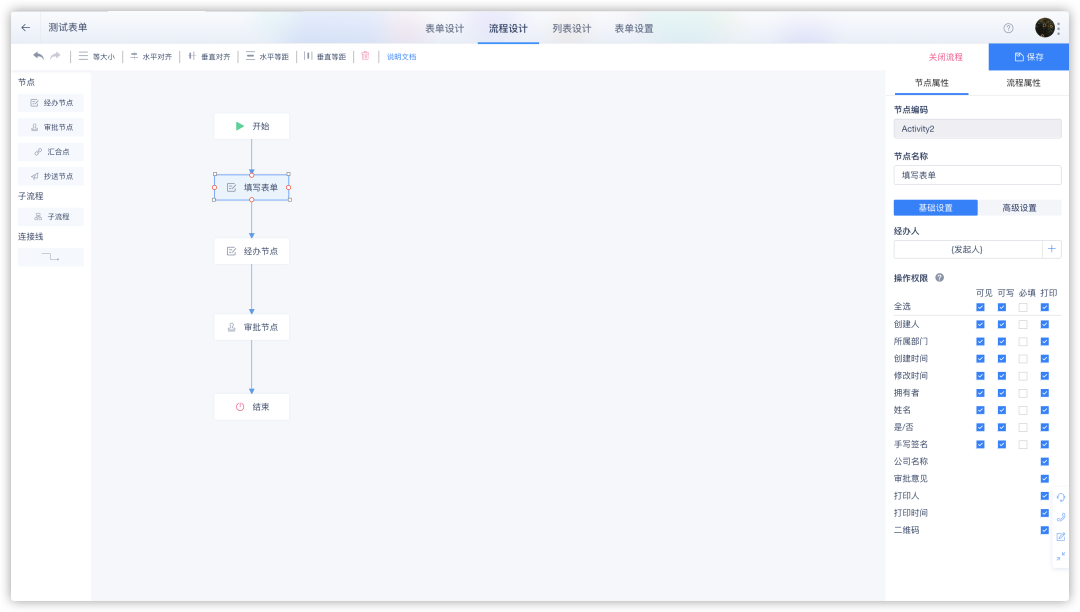
Task: Toggle 全选 必填 checkbox
Action: point(1023,307)
